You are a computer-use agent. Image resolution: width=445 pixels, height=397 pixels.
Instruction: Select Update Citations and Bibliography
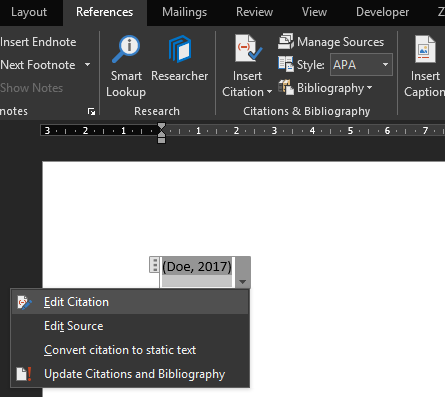click(130, 374)
